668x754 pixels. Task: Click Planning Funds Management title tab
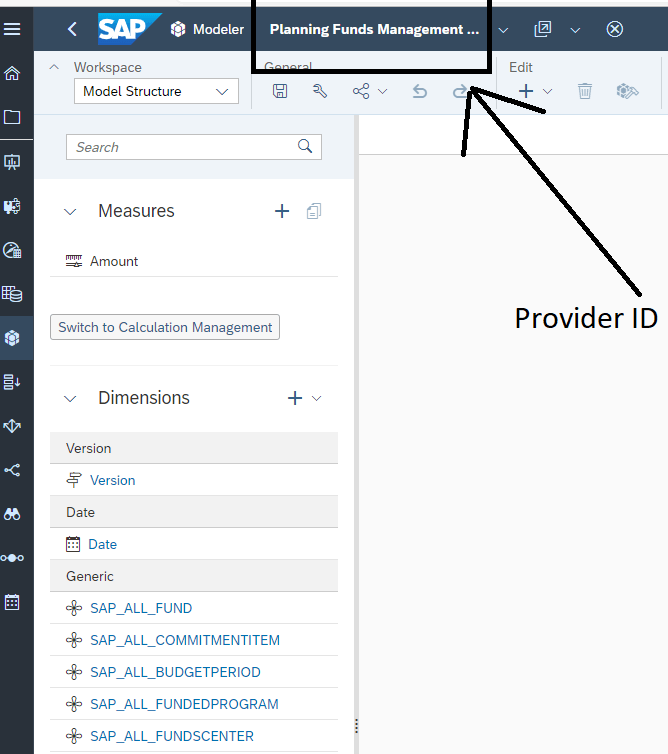coord(374,29)
